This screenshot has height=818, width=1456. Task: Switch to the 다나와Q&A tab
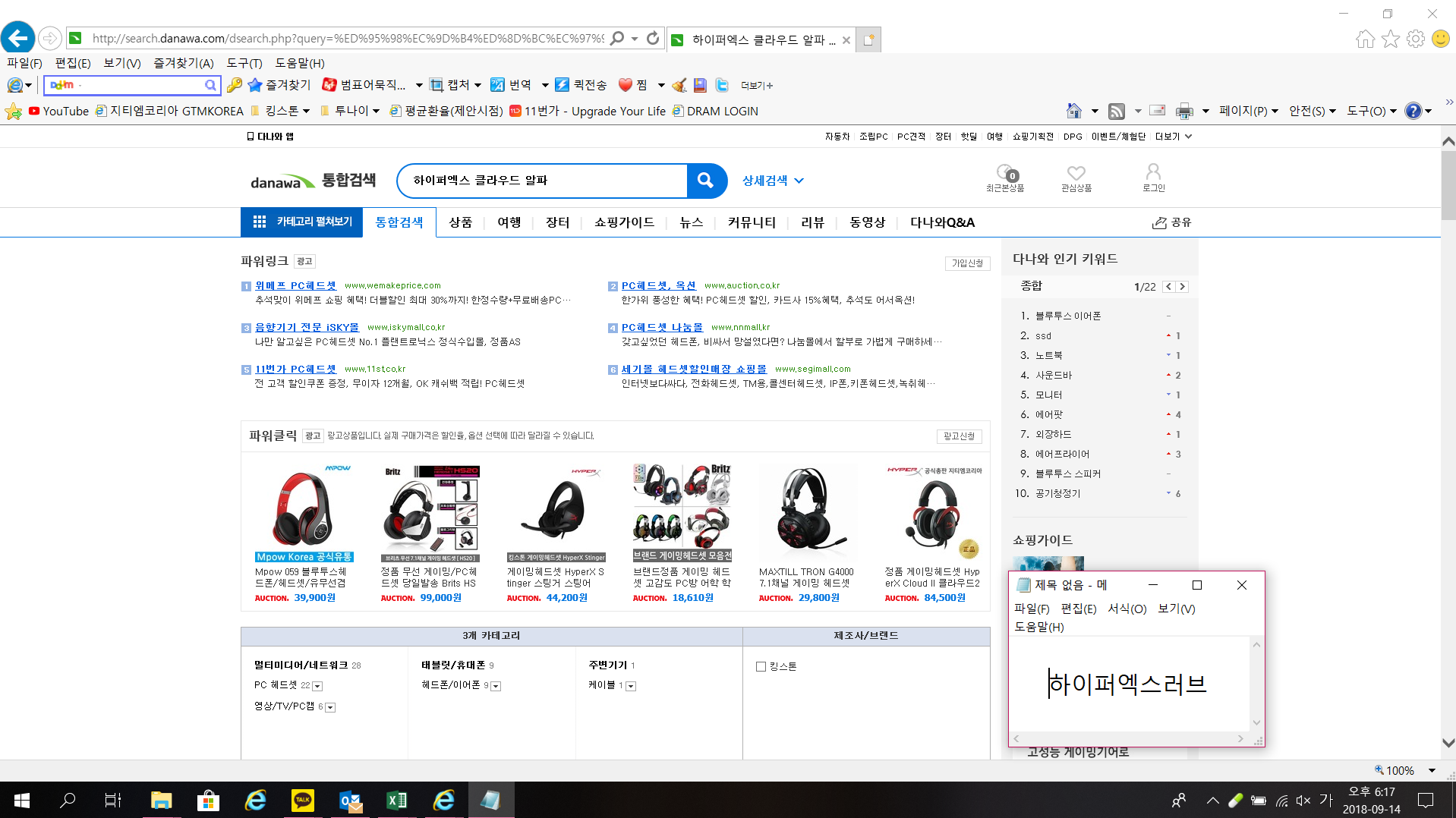[x=942, y=222]
